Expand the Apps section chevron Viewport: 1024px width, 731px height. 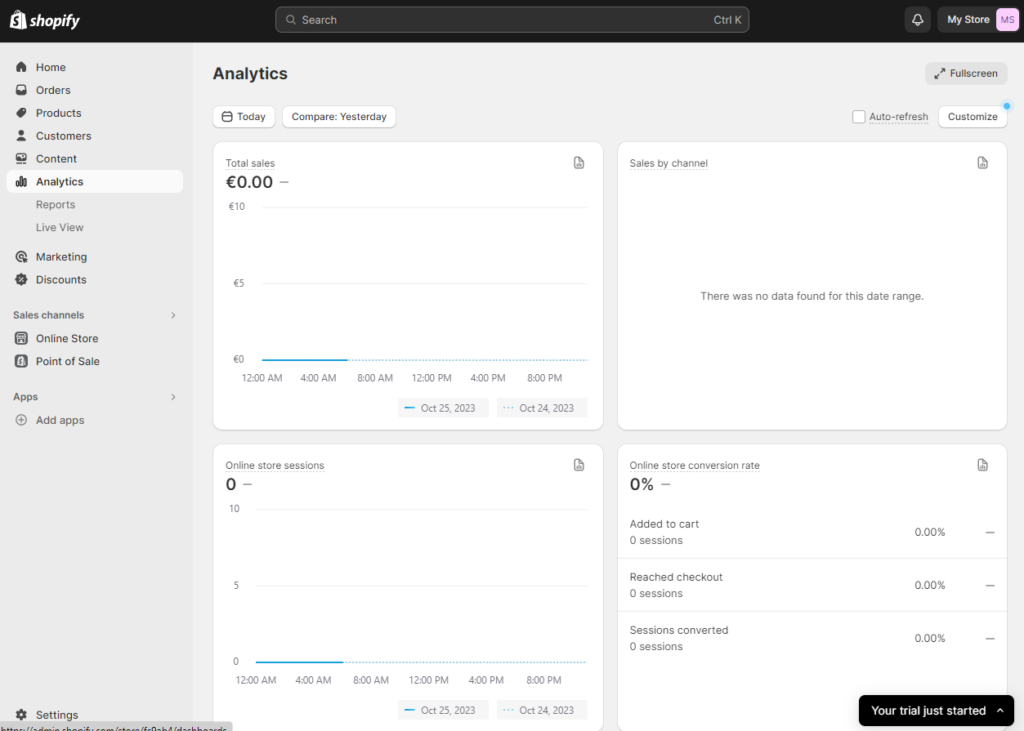pos(173,397)
